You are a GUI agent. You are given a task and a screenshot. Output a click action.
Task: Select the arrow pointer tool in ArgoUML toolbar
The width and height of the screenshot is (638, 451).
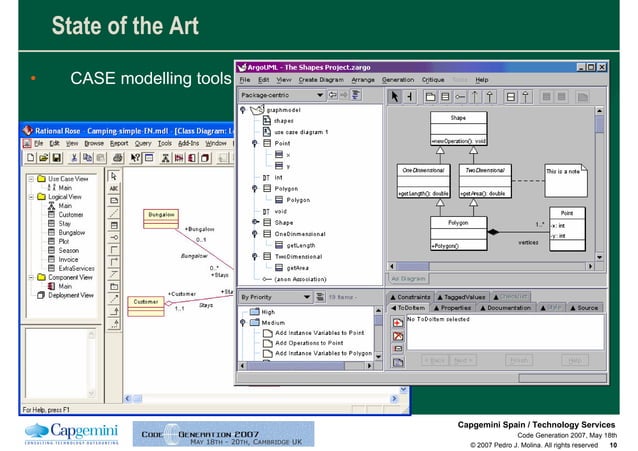394,97
